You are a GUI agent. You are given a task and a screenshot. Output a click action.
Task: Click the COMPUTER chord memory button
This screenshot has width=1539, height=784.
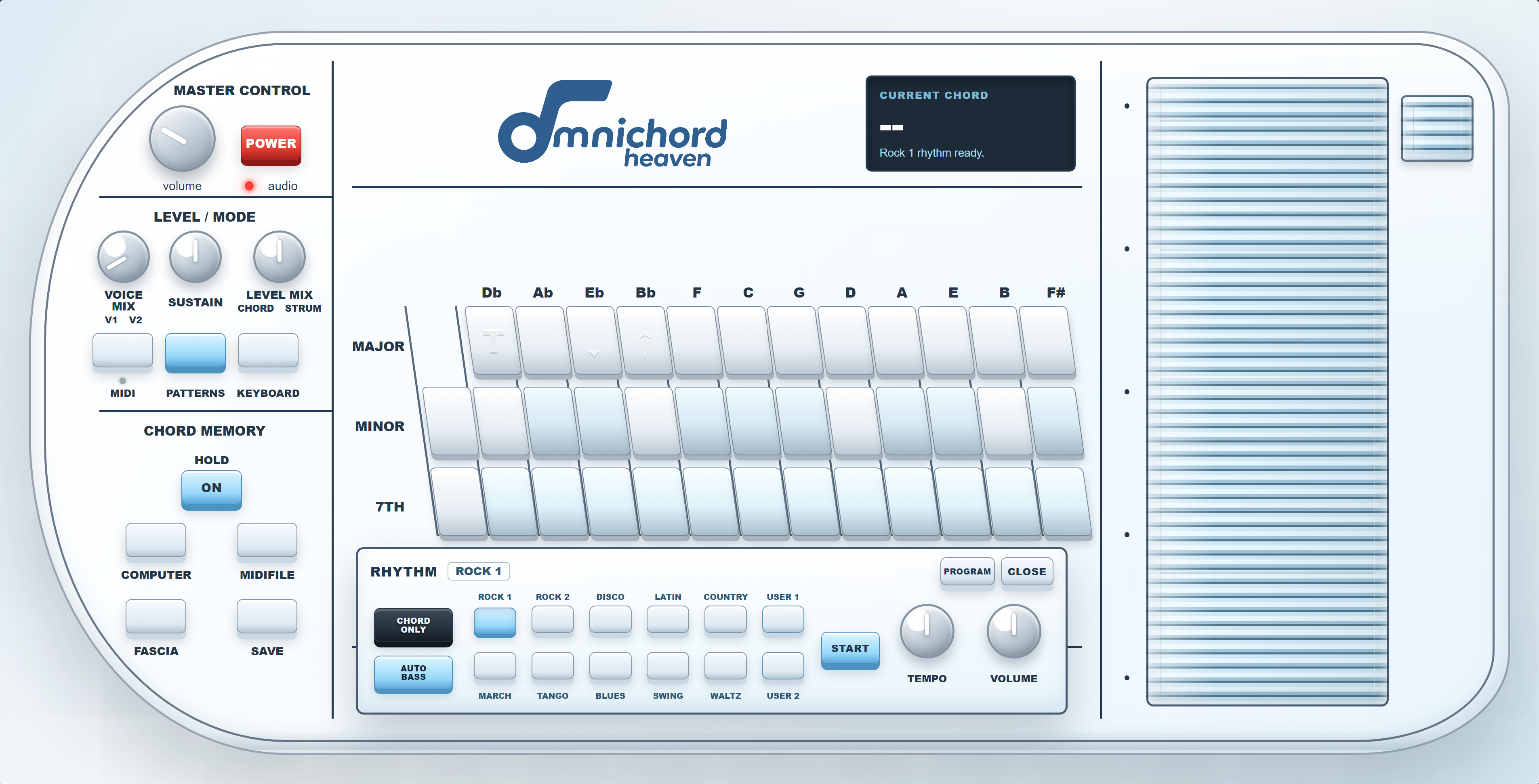[x=156, y=542]
